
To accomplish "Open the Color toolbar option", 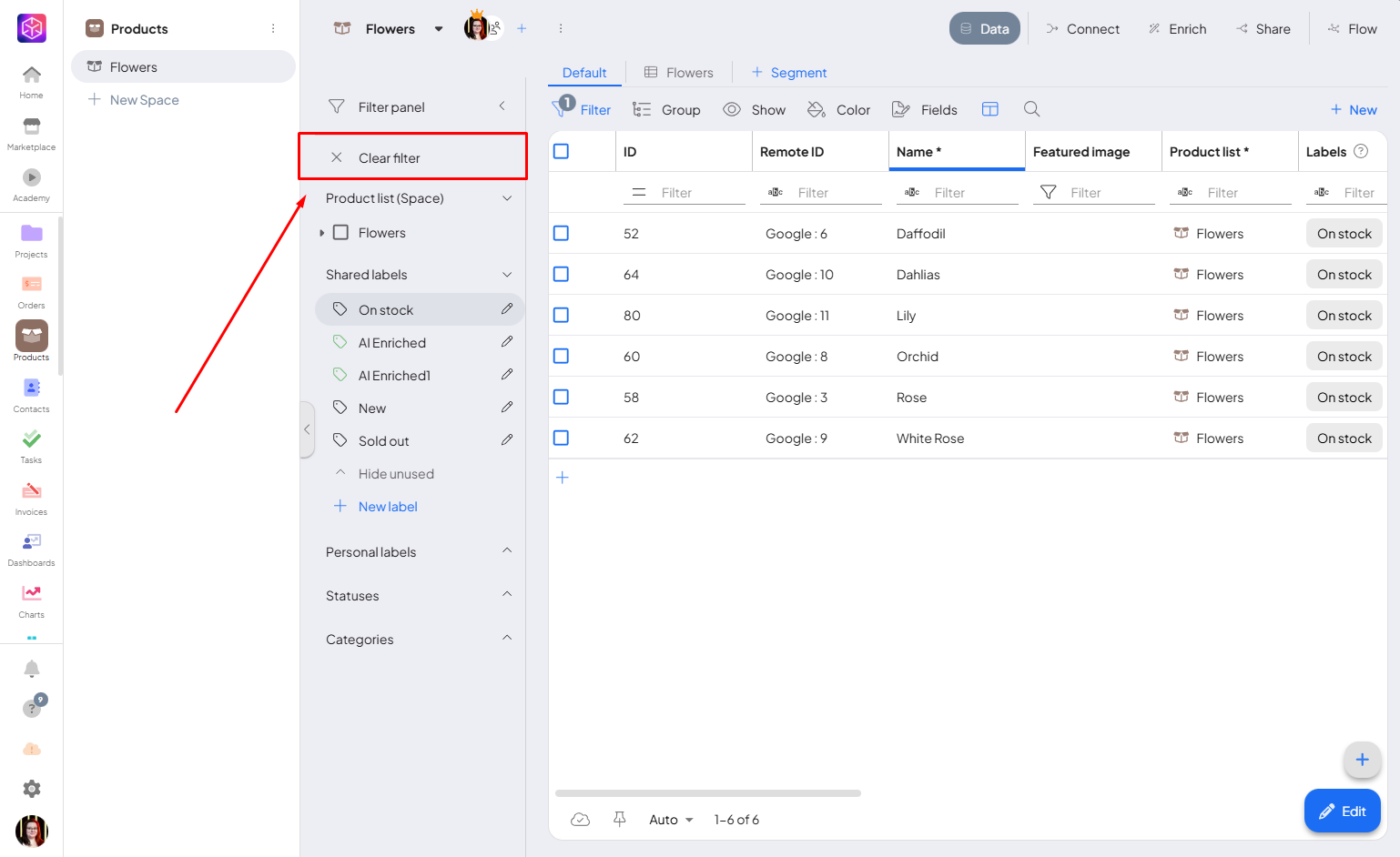I will point(838,110).
